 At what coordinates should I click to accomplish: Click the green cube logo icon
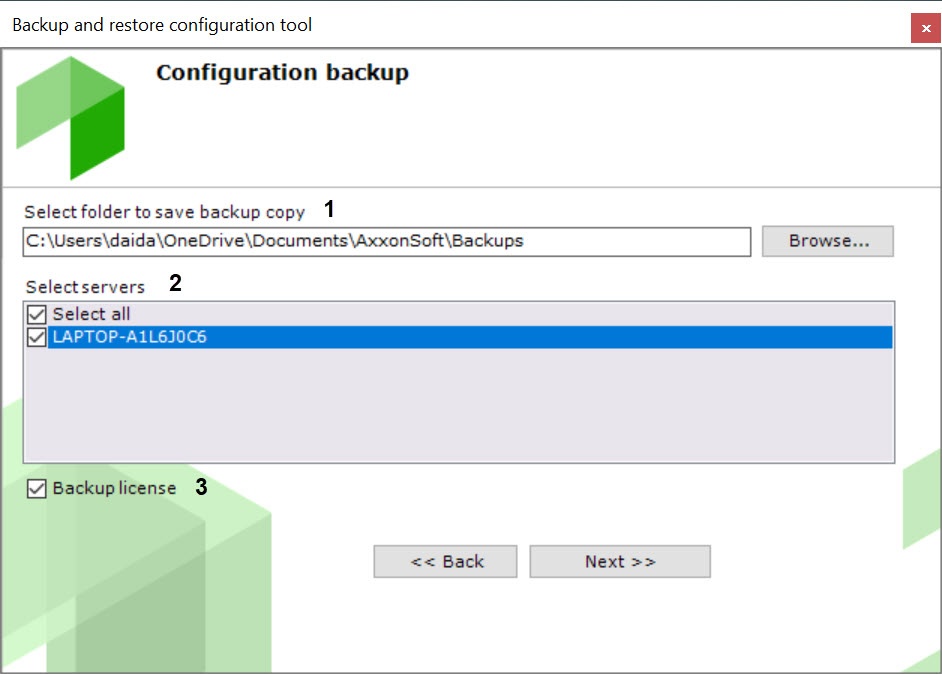click(x=71, y=116)
